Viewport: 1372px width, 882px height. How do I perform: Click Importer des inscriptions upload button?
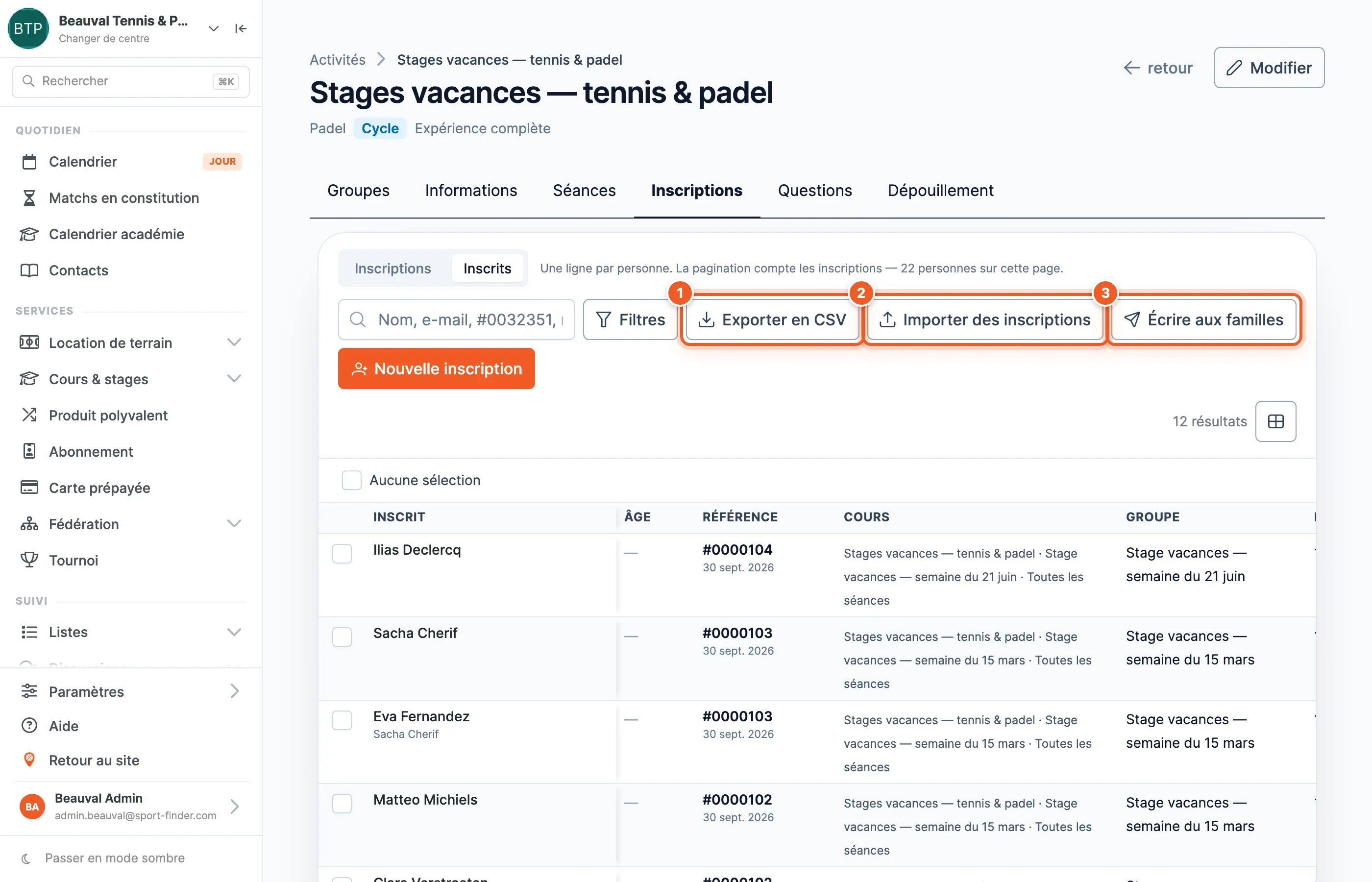tap(985, 319)
